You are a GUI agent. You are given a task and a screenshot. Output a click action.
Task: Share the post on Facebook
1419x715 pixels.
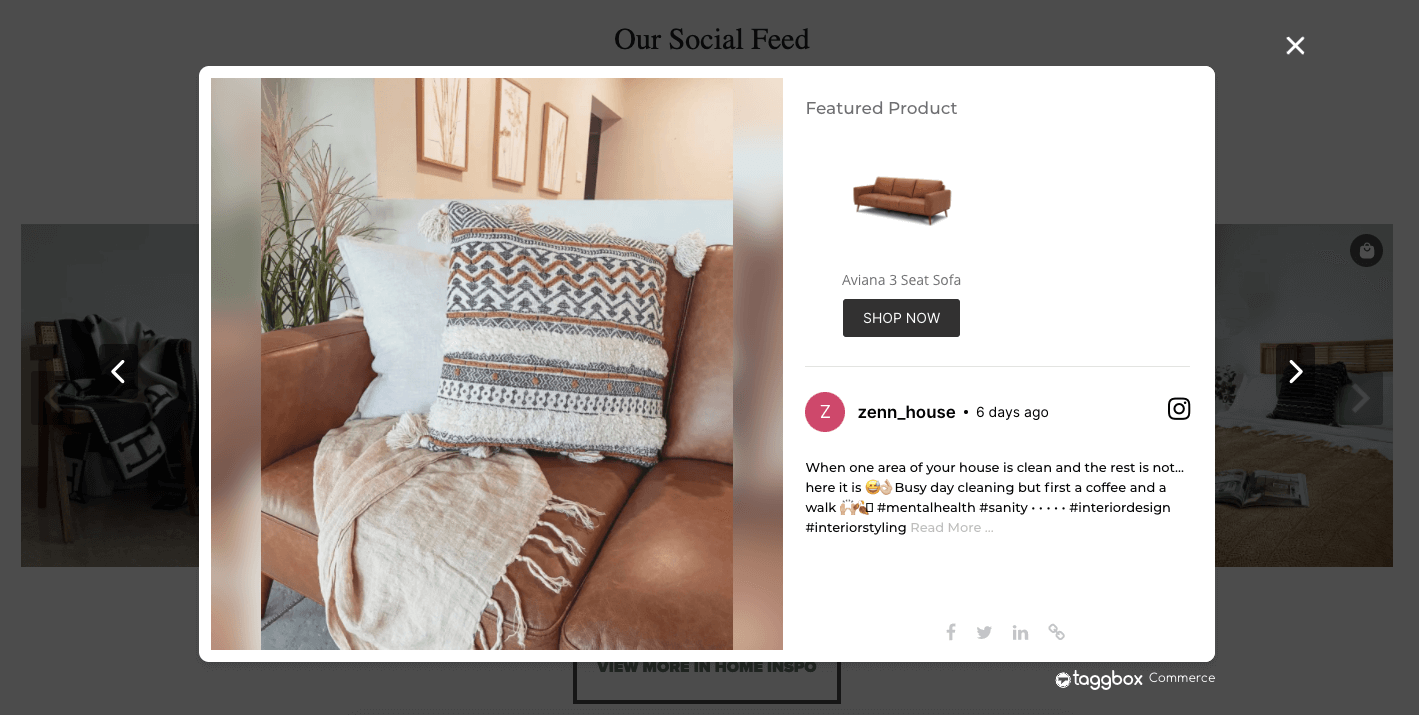[x=951, y=632]
